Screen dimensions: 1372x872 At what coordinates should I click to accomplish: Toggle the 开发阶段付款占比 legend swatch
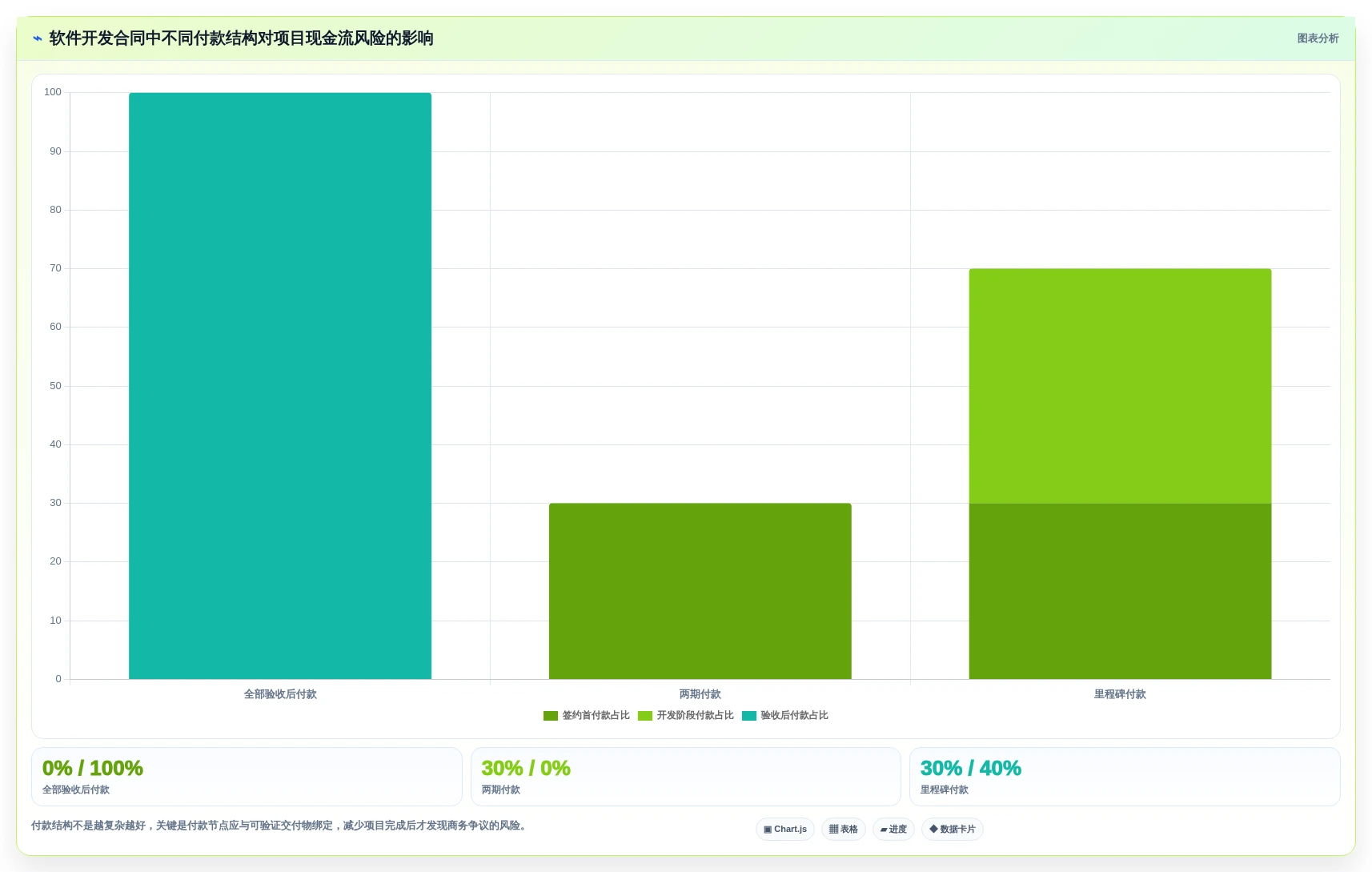tap(645, 716)
